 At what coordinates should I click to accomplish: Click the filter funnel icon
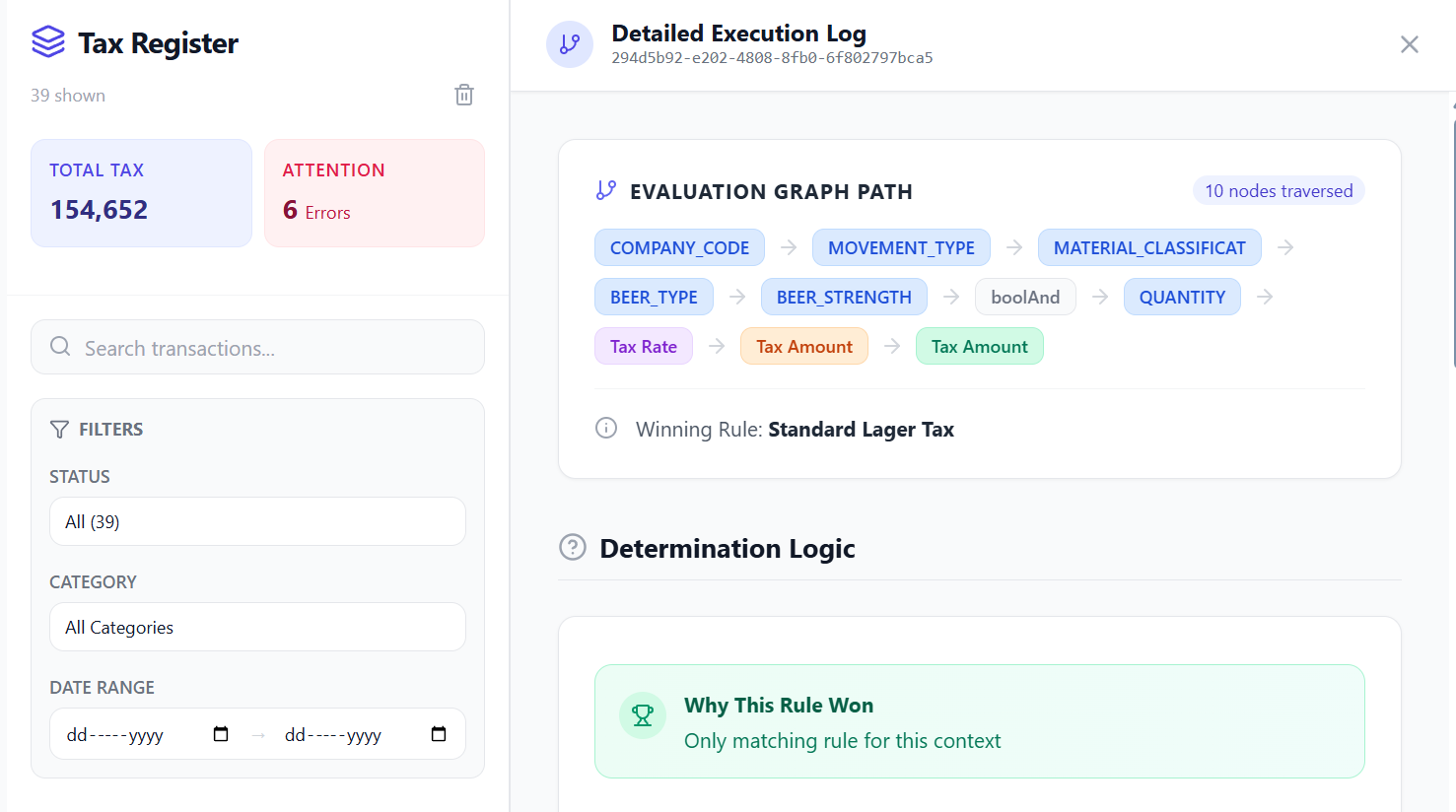coord(59,430)
